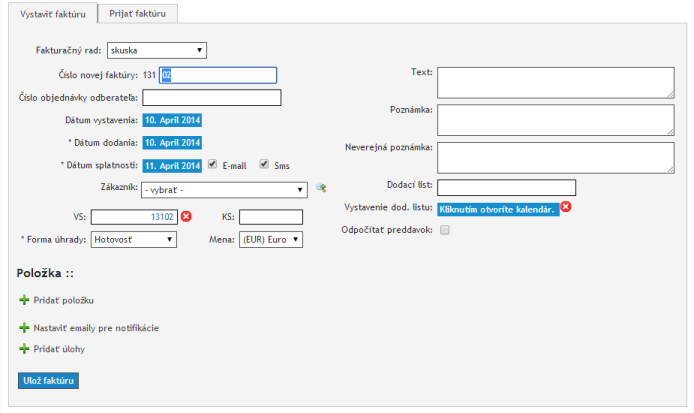Open calendar via Kliknutím otvoríte kalendár
Screen dimensions: 694x413
pyautogui.click(x=497, y=208)
